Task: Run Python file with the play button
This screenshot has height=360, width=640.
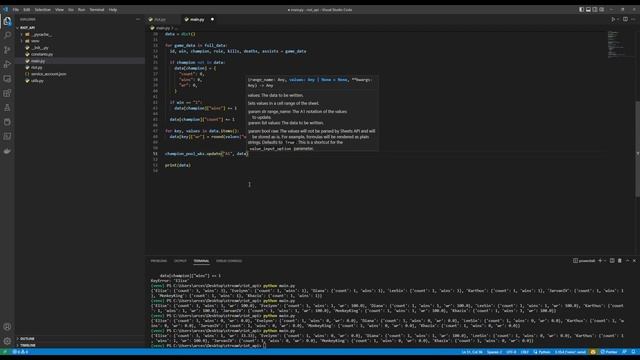Action: point(613,19)
